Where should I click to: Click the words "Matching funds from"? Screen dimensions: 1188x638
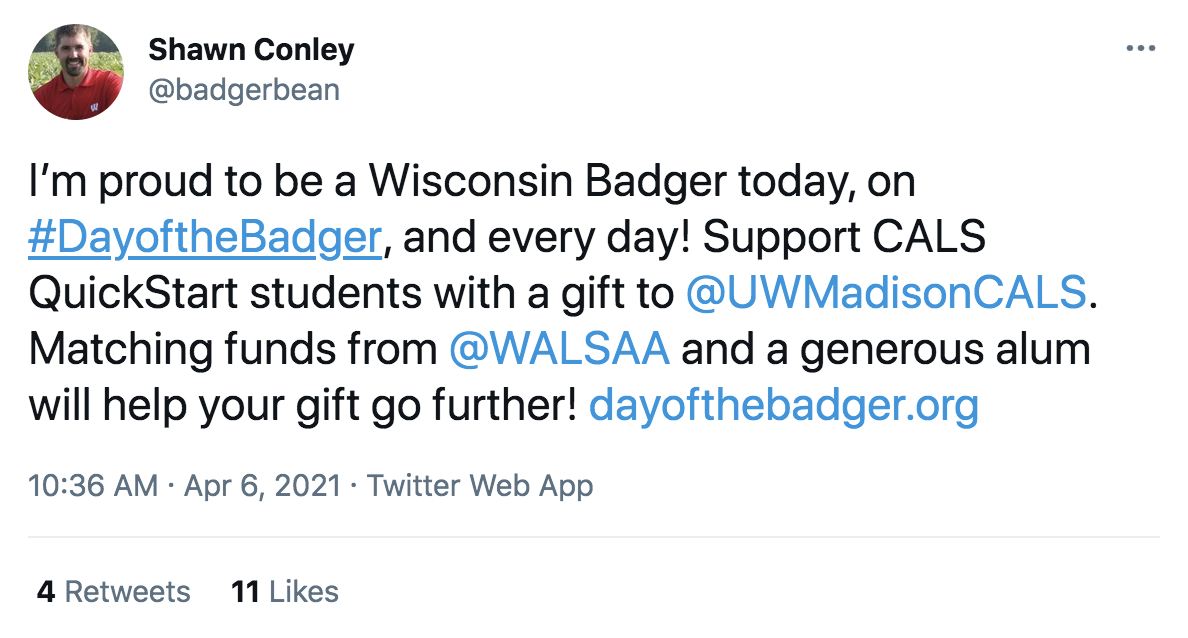click(x=232, y=350)
